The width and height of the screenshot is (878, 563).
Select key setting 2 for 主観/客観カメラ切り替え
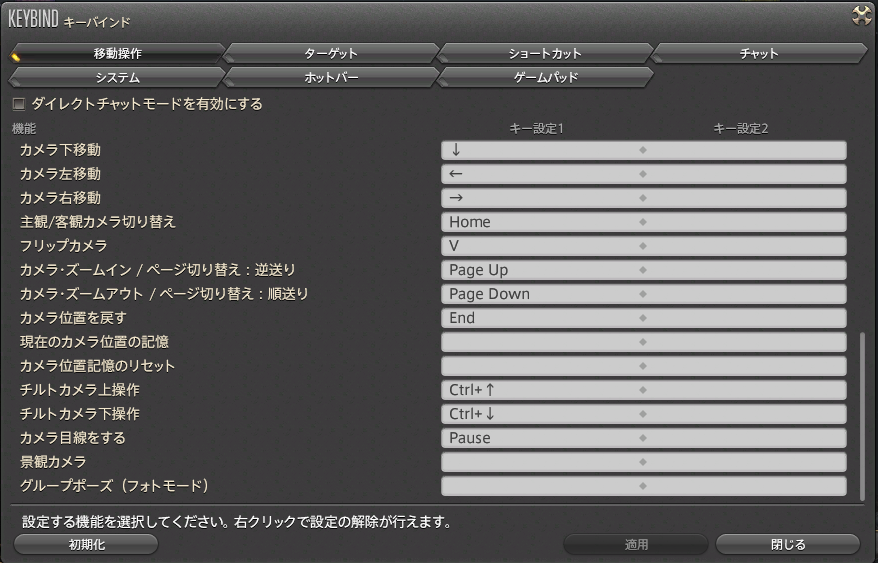[x=745, y=222]
